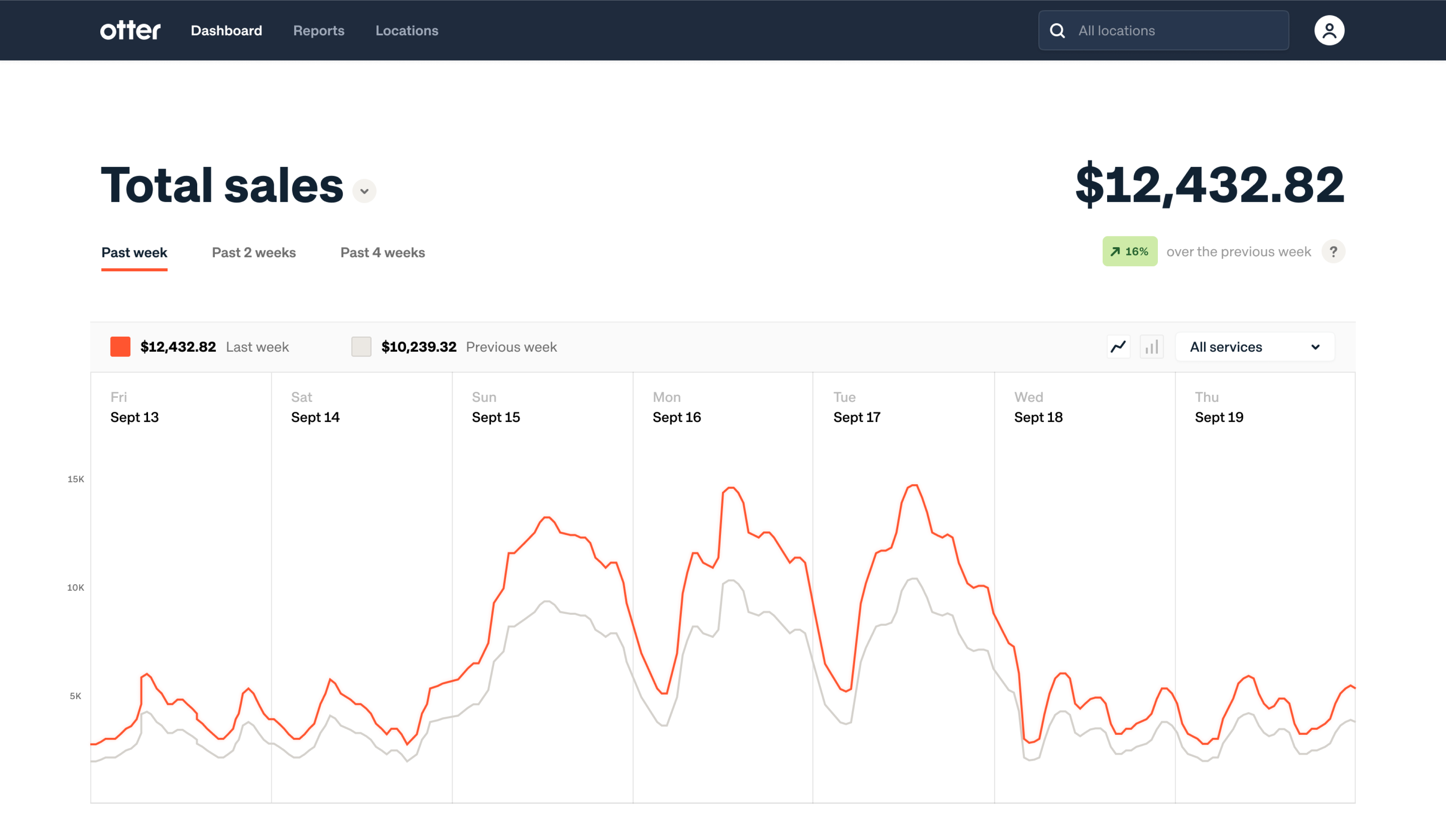This screenshot has width=1446, height=840.
Task: Click the Tue Sept 17 column header
Action: pos(857,407)
